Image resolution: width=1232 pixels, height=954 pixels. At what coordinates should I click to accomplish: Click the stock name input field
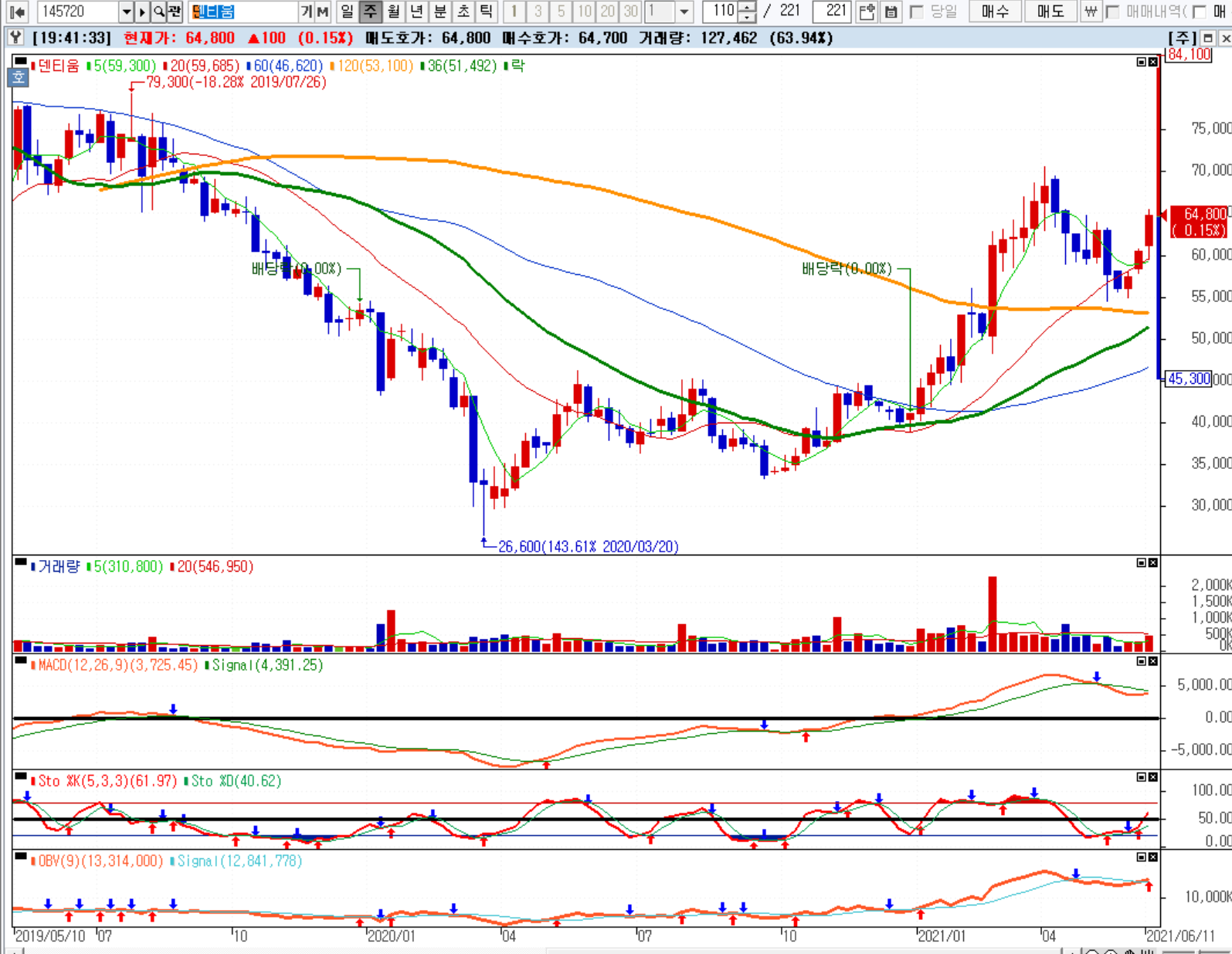tap(244, 12)
